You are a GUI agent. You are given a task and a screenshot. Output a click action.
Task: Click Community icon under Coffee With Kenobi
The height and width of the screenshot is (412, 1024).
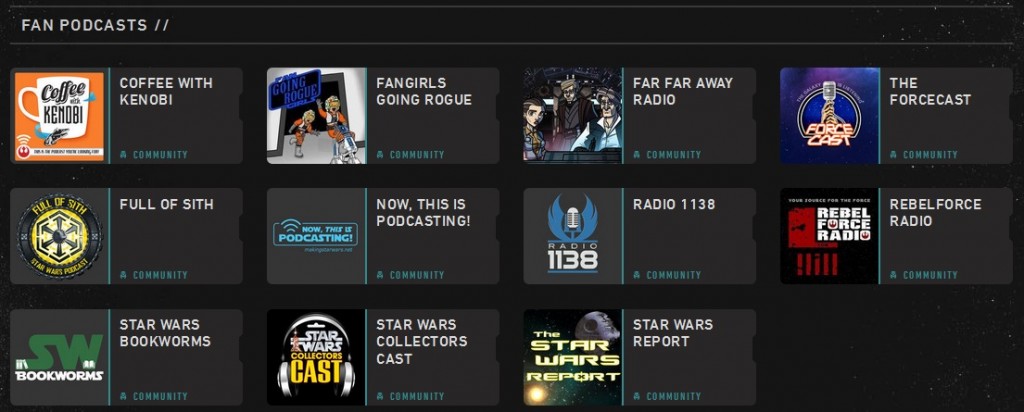point(123,155)
